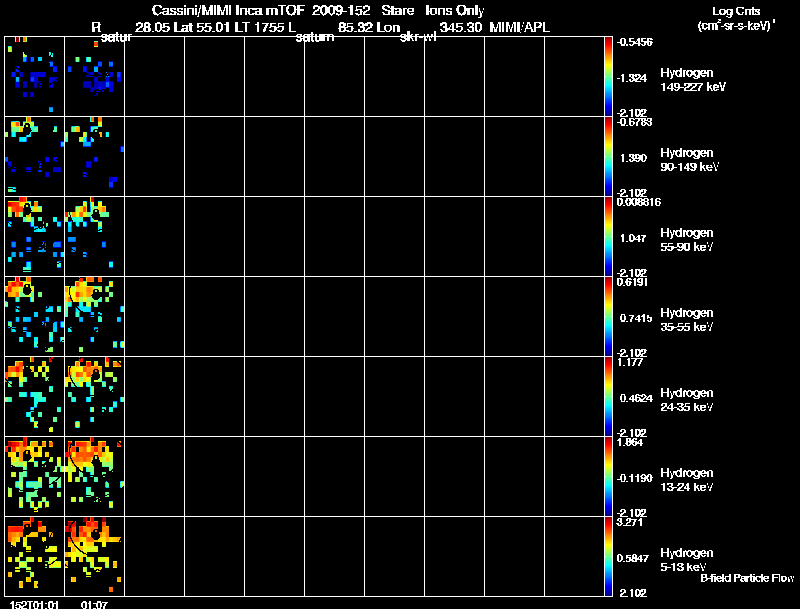Click the Cassini/MIMI Inca mTOF title
Screen dimensions: 800x609
(228, 10)
